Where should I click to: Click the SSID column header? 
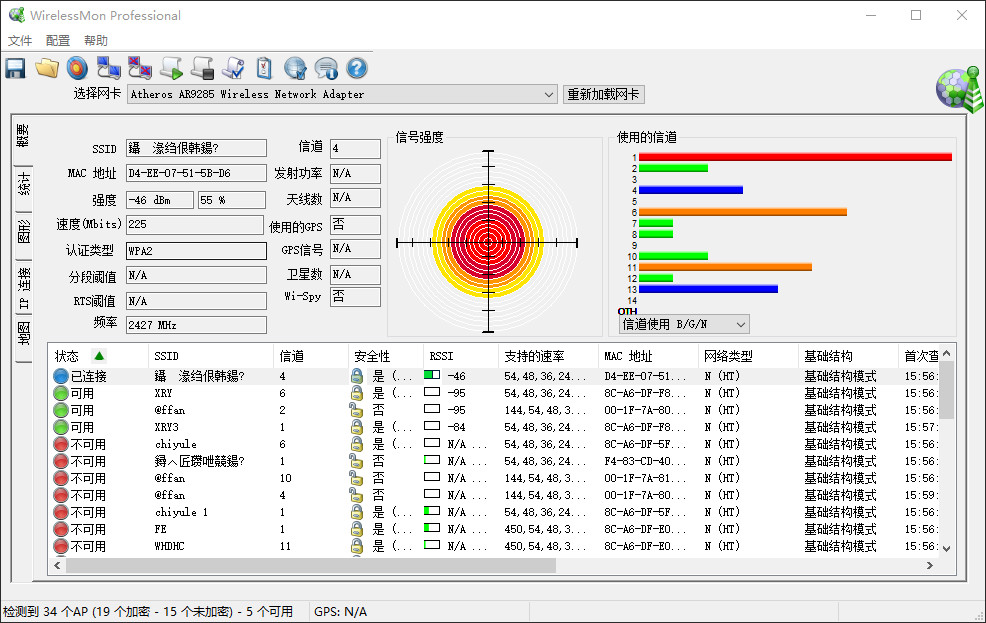pos(167,356)
